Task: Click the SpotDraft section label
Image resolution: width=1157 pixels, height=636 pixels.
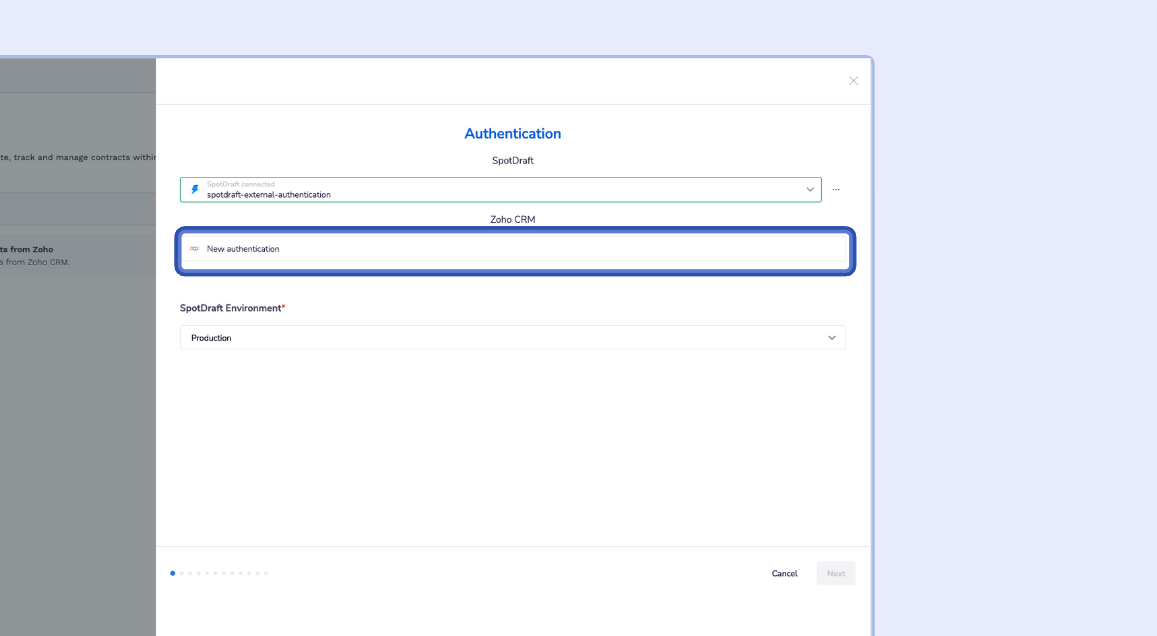Action: pyautogui.click(x=512, y=160)
